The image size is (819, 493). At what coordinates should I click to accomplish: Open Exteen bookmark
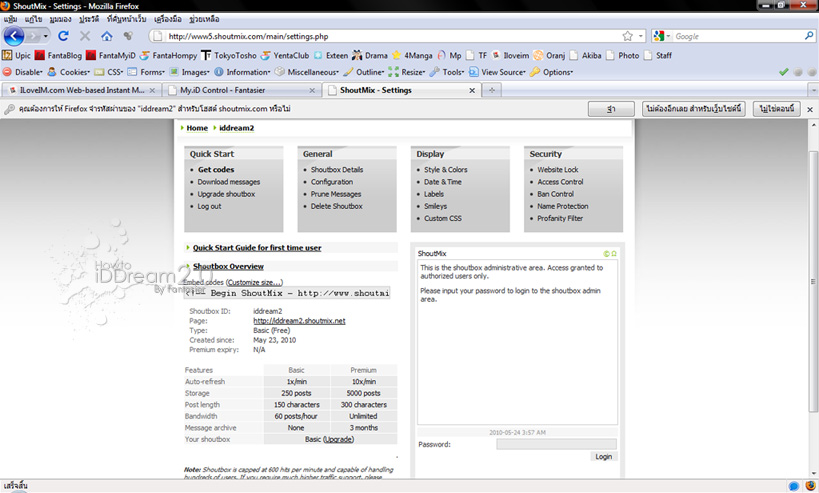[331, 55]
